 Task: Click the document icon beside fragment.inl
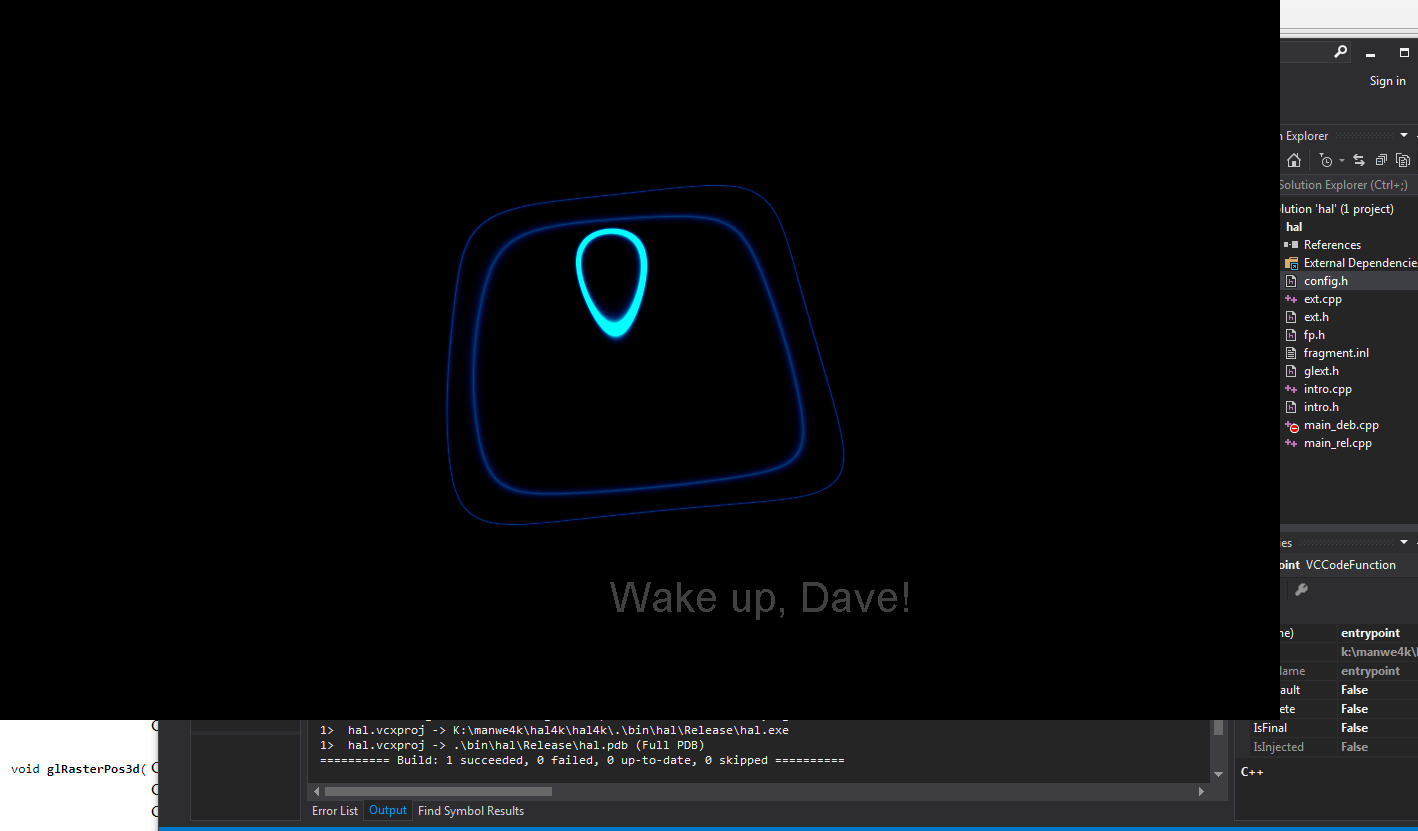[x=1291, y=353]
